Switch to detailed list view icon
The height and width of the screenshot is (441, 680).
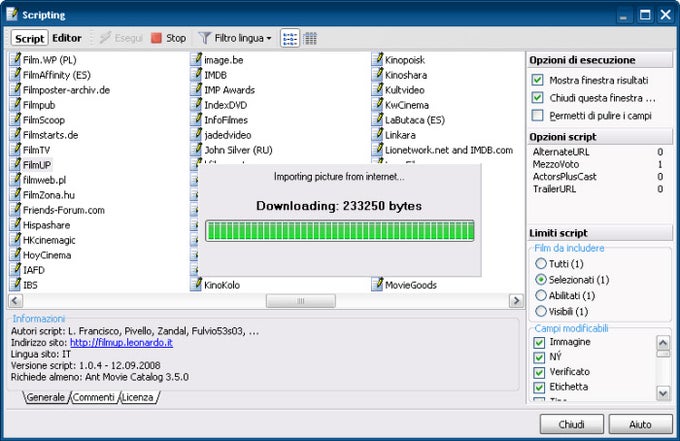click(x=290, y=38)
